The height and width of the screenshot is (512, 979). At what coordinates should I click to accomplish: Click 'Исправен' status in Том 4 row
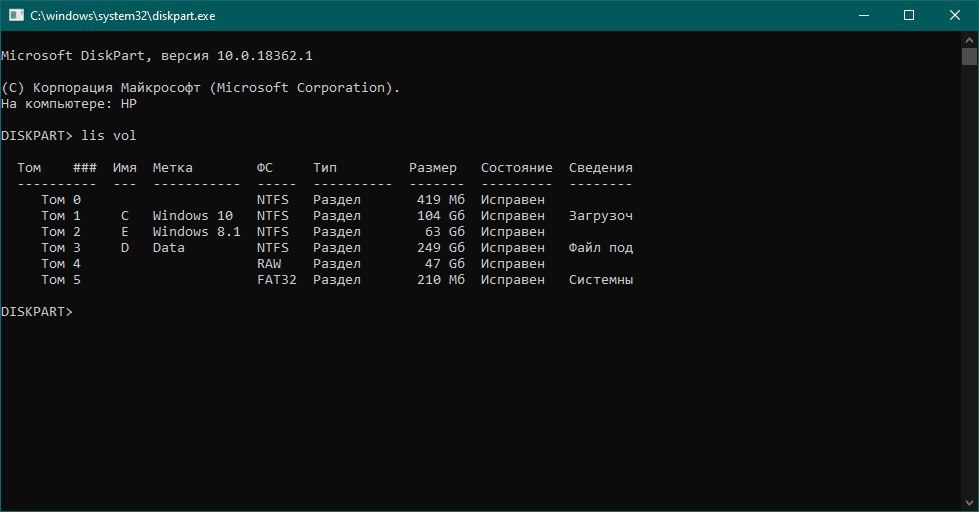pos(513,264)
